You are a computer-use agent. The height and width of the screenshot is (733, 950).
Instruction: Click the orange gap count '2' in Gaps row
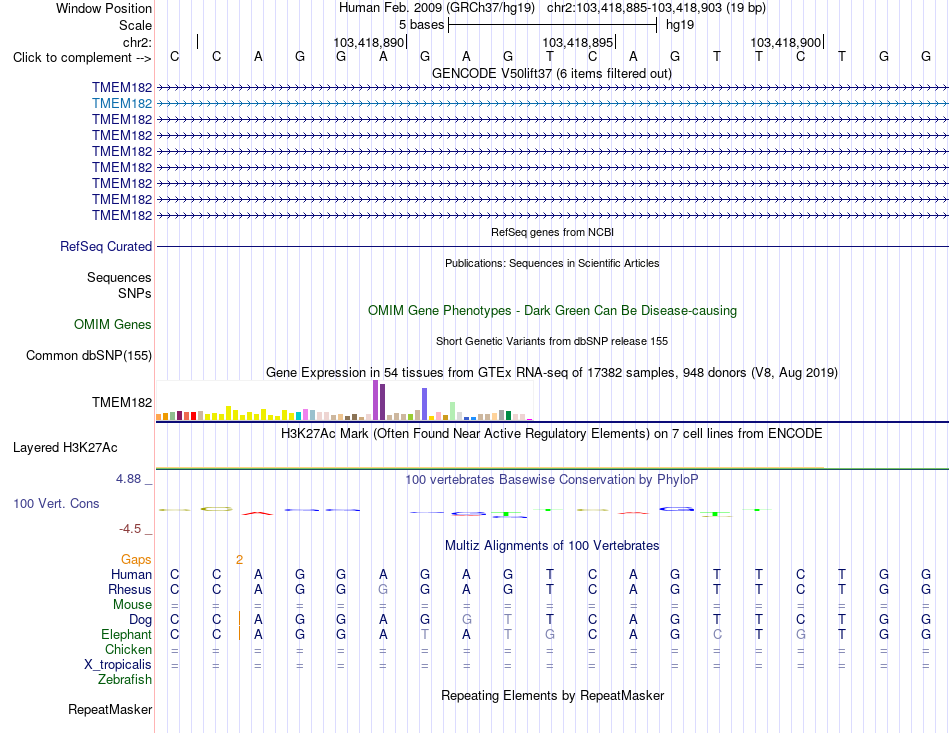coord(239,560)
